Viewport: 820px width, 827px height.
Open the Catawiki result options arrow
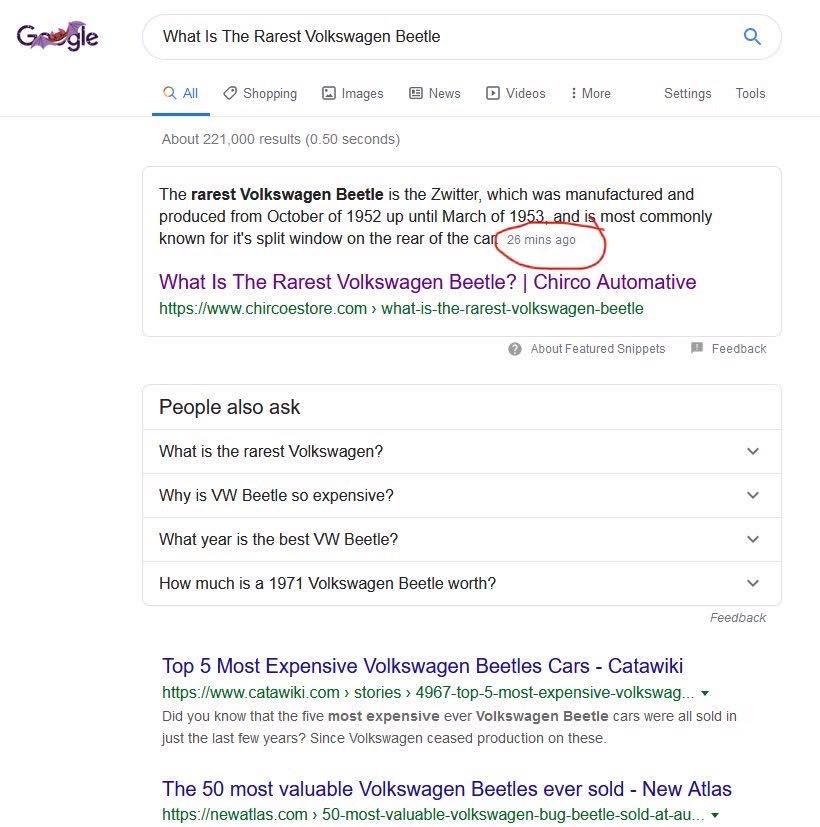click(x=705, y=693)
